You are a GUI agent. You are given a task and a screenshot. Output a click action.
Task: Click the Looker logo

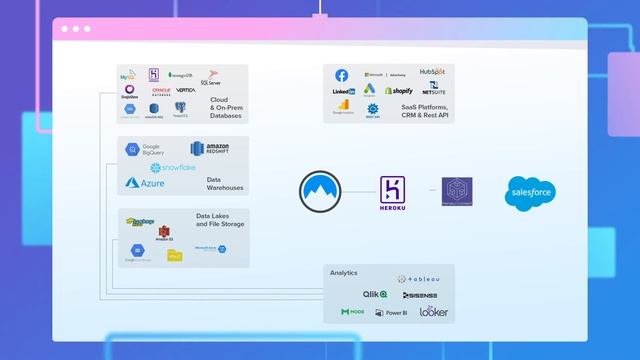coord(434,311)
